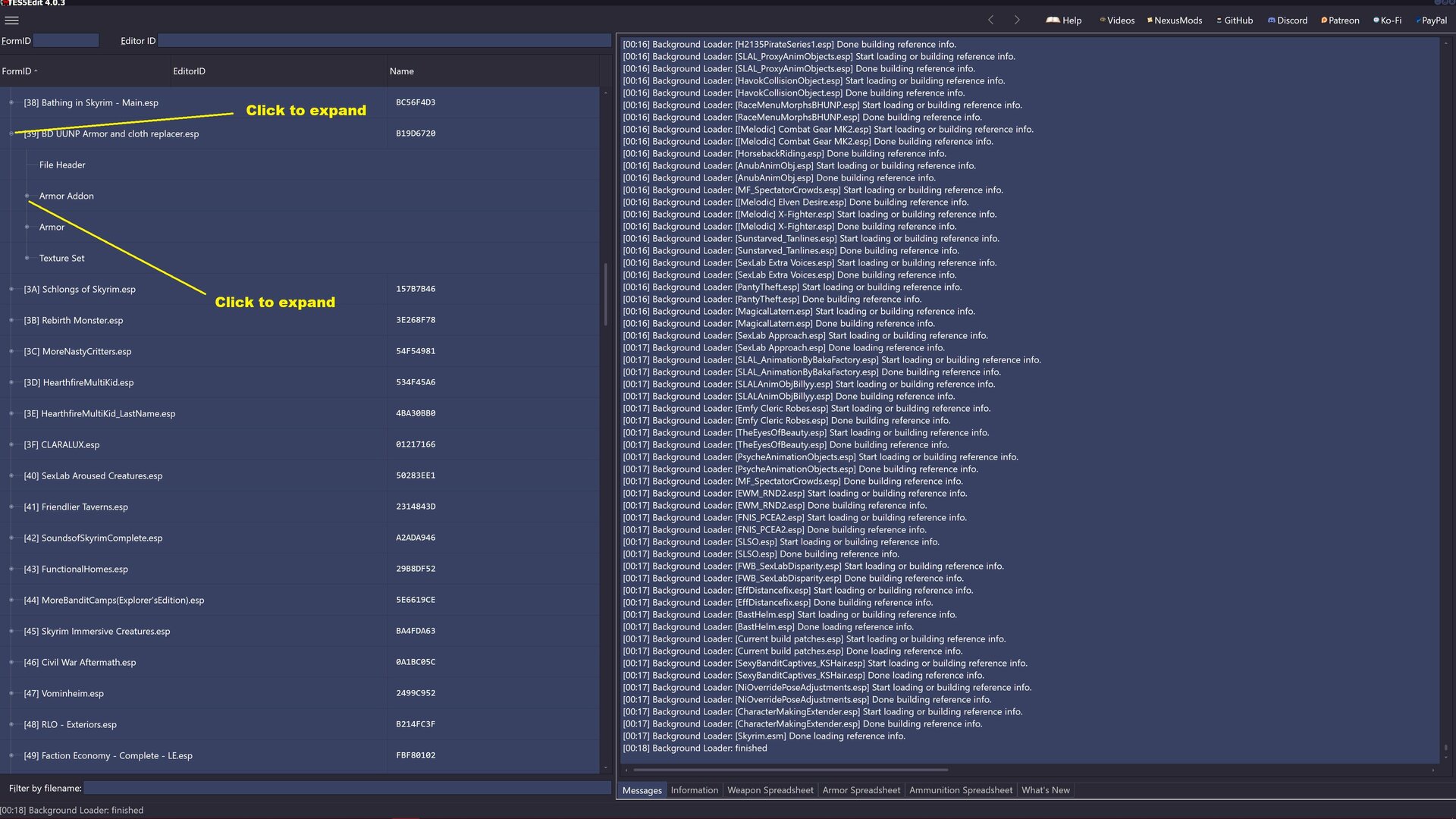Switch to the Messages tab
The height and width of the screenshot is (819, 1456).
(x=642, y=790)
